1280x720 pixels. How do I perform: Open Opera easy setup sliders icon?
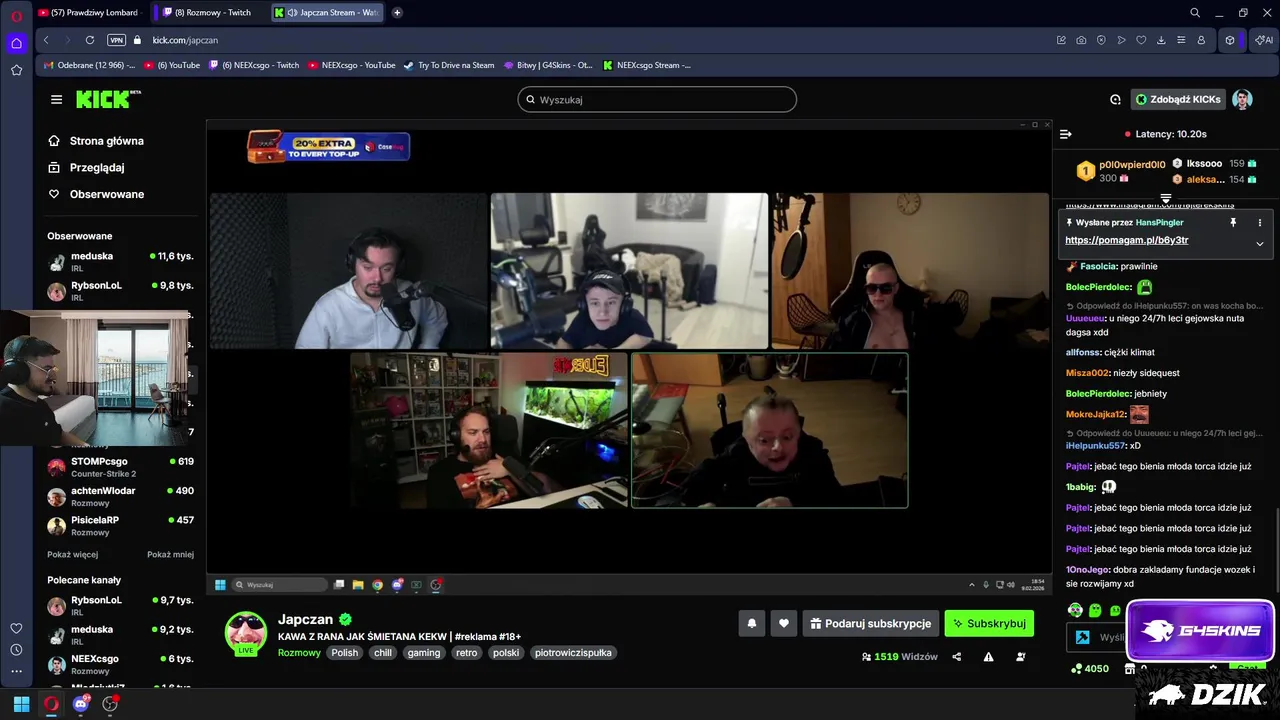(x=1181, y=40)
